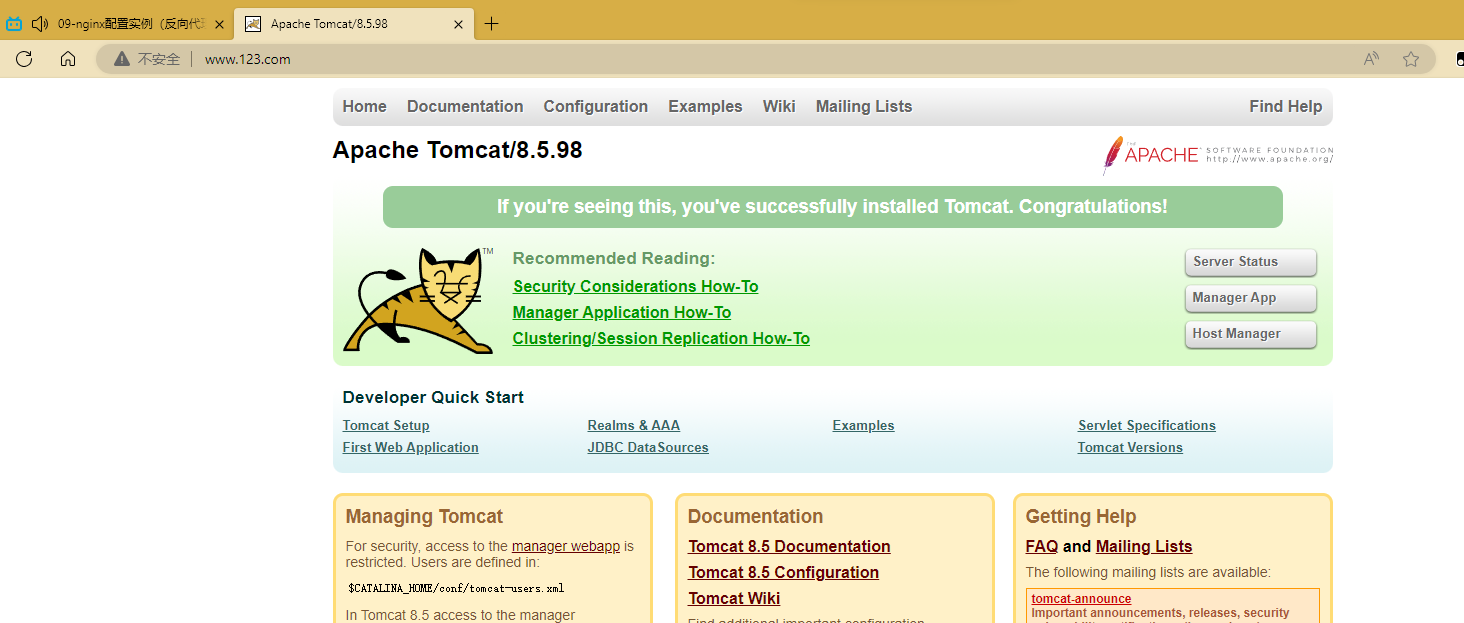Open Examples in the nav bar
The width and height of the screenshot is (1464, 623).
(x=705, y=106)
